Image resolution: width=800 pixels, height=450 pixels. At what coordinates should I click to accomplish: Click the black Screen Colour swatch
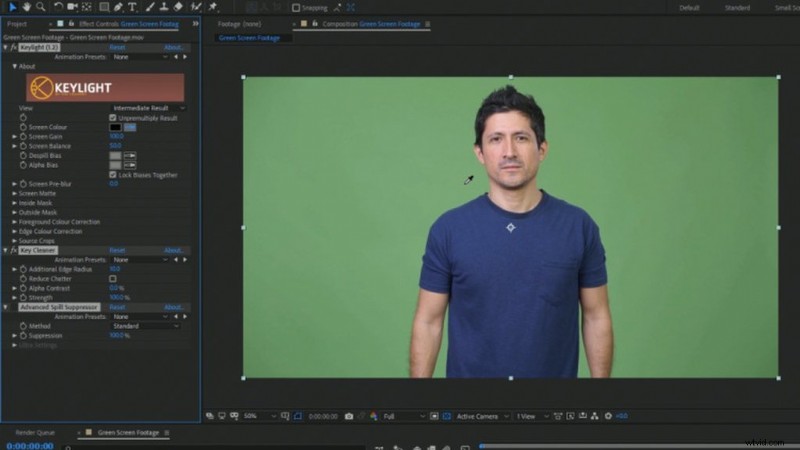(115, 127)
